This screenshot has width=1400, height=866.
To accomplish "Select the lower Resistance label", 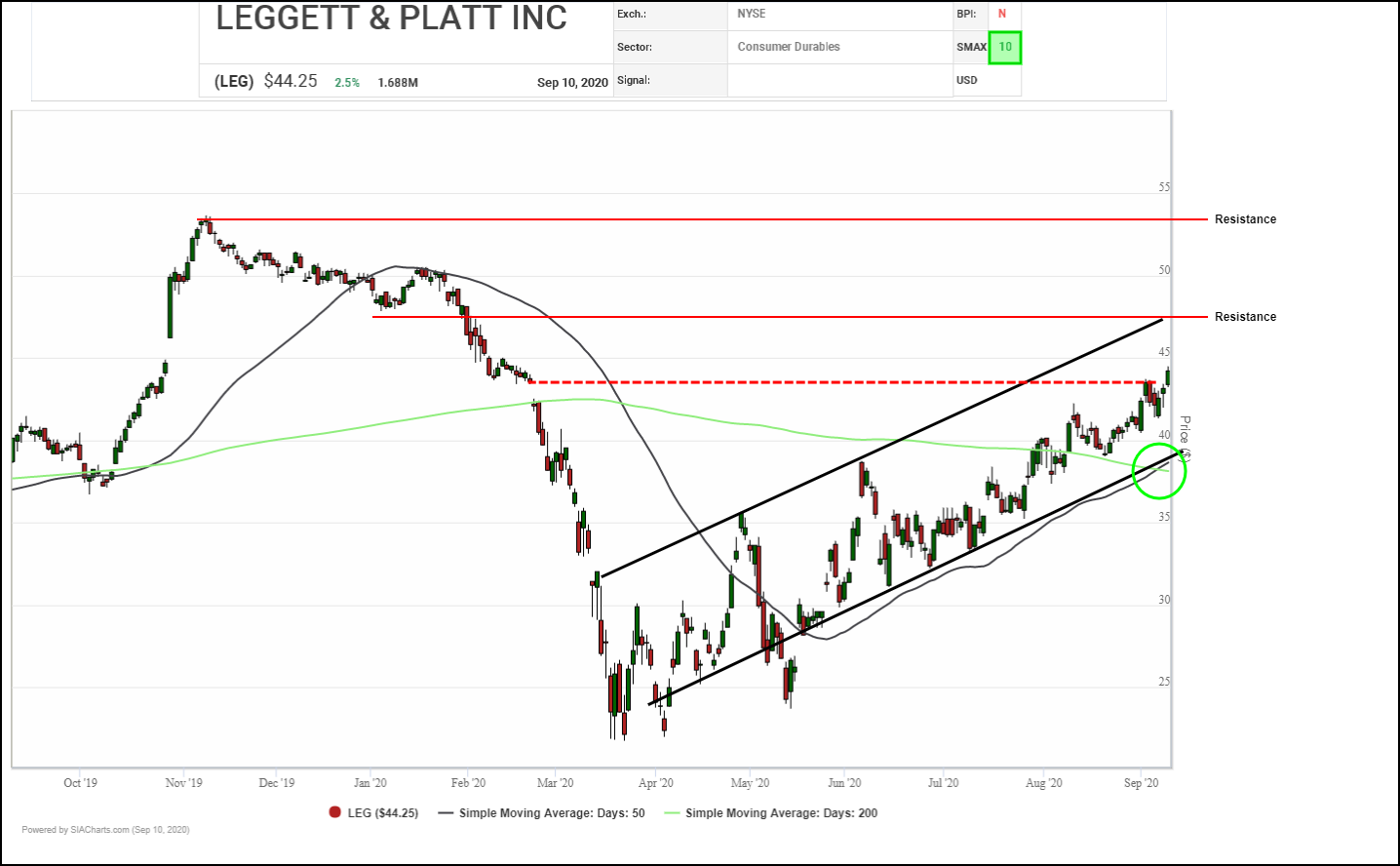I will [1245, 317].
